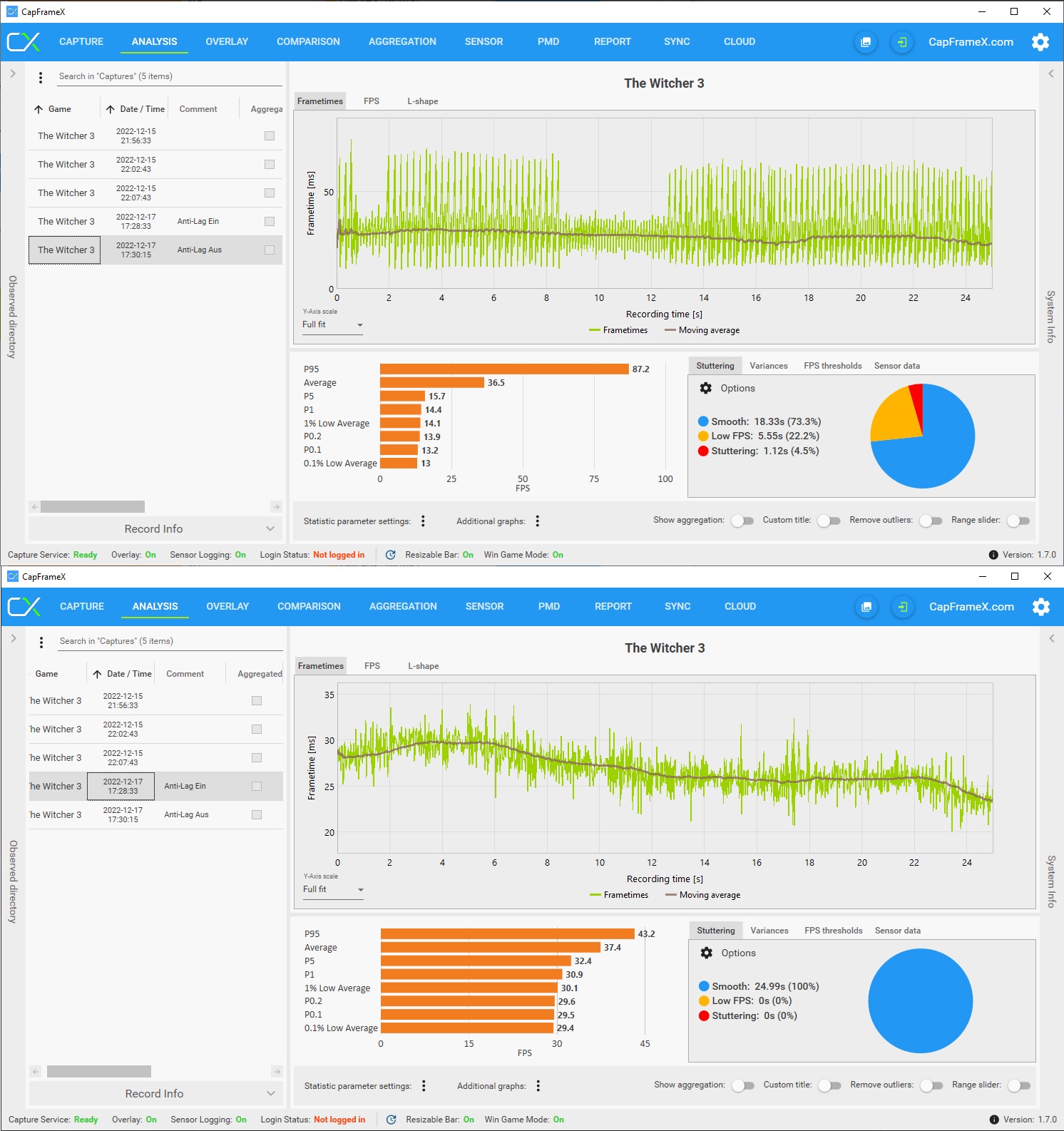Check aggregate box for 21:56:33 capture in bottom window

coord(257,700)
